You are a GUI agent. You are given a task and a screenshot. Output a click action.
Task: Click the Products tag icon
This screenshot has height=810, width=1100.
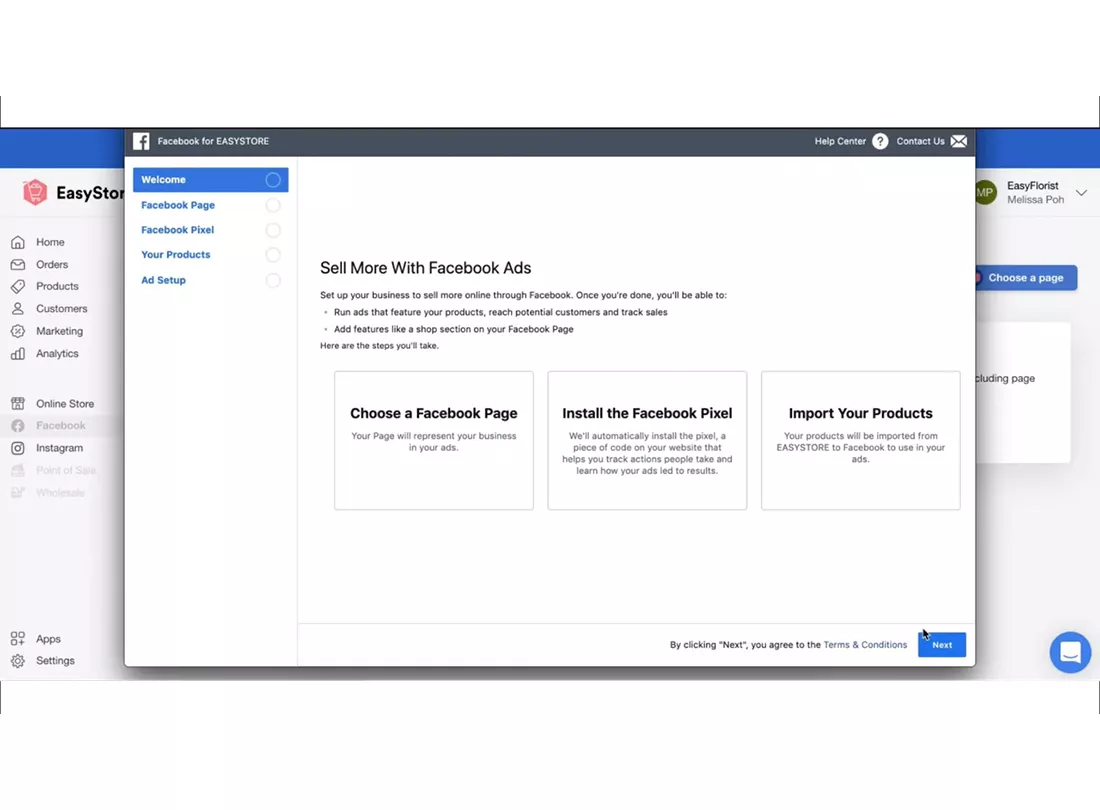point(18,286)
